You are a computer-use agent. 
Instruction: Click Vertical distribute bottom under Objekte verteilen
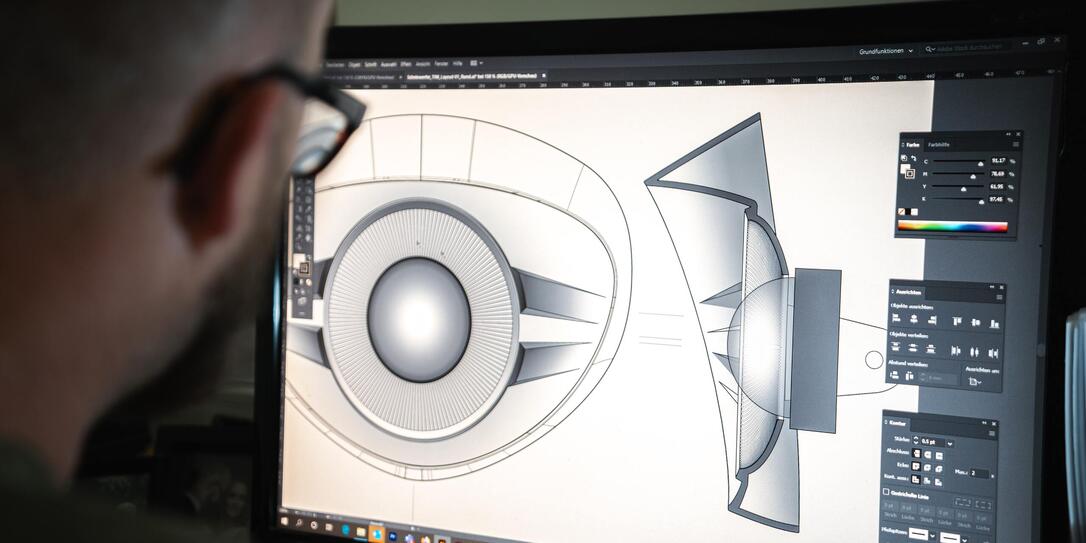[x=931, y=348]
